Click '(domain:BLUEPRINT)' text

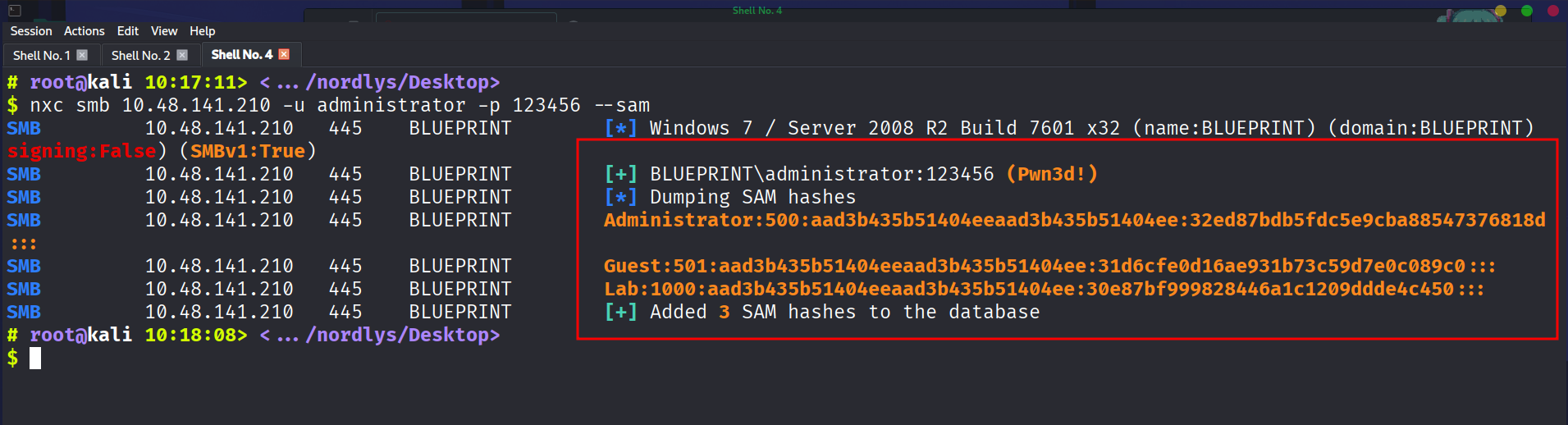[x=1431, y=128]
